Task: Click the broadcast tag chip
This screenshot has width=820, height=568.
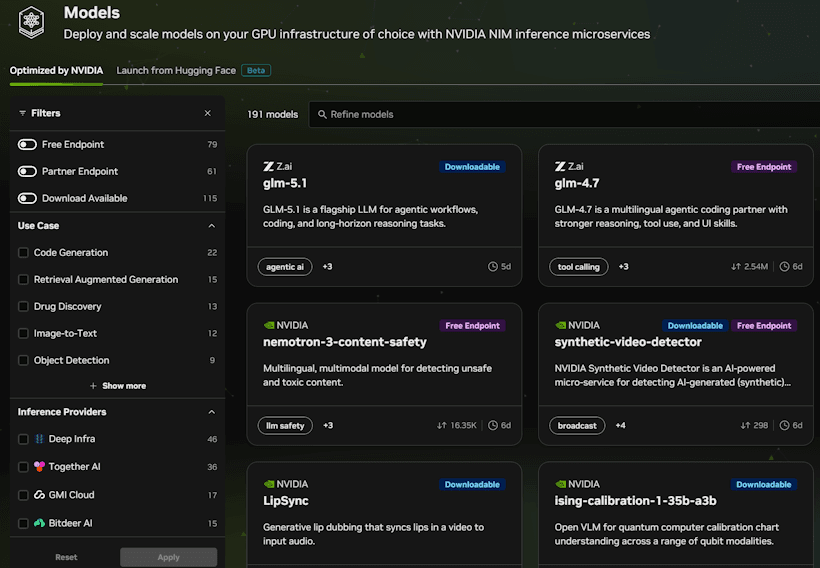Action: point(577,426)
